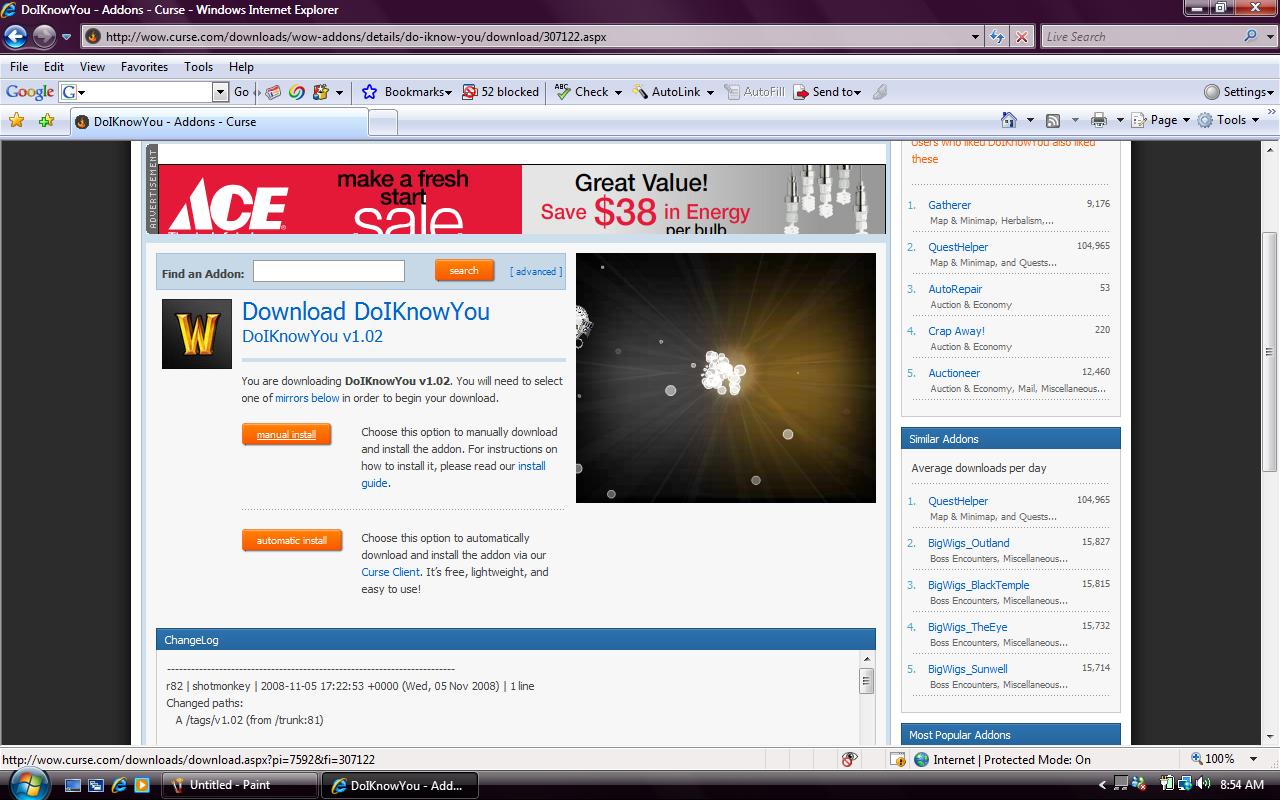The image size is (1280, 800).
Task: Click the browser Forward arrow button
Action: tap(44, 37)
